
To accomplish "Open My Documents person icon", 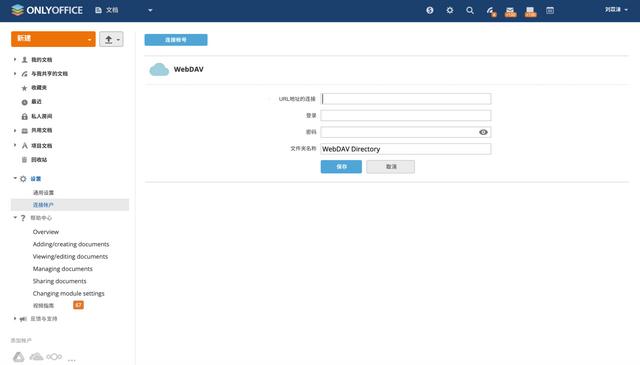I will (24, 60).
